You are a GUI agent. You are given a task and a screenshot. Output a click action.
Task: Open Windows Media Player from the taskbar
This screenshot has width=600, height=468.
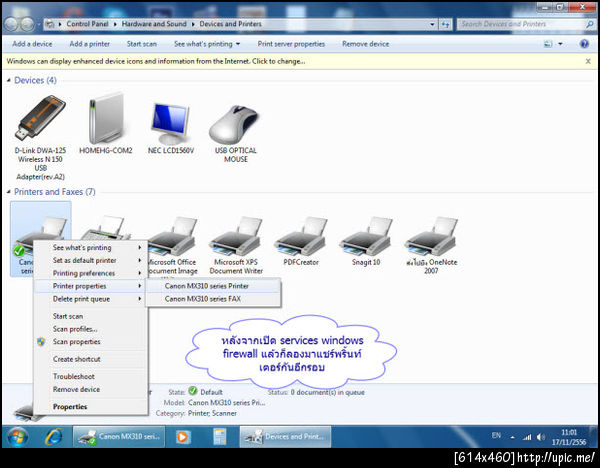183,437
